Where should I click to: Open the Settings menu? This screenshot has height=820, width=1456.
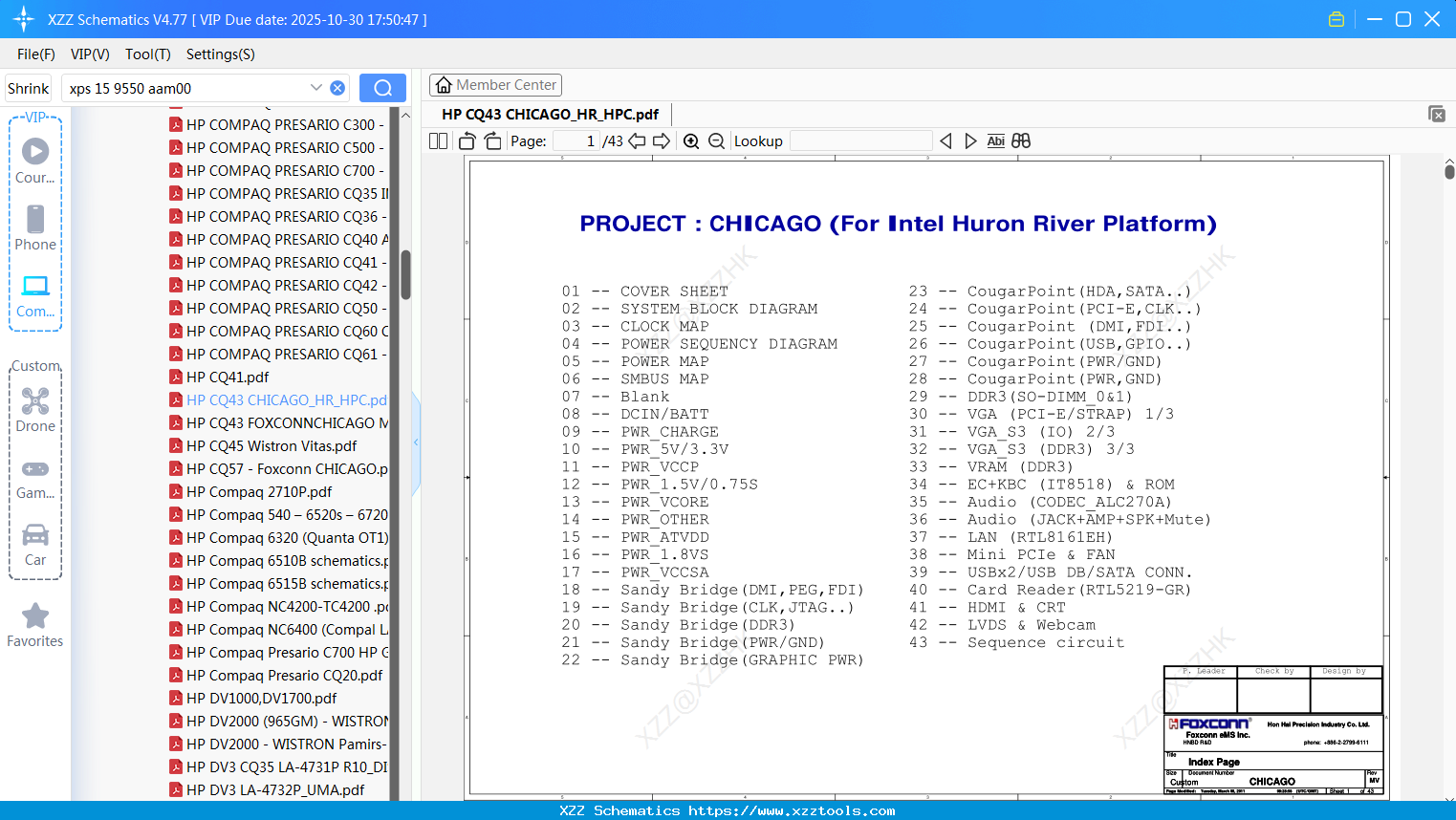point(221,54)
